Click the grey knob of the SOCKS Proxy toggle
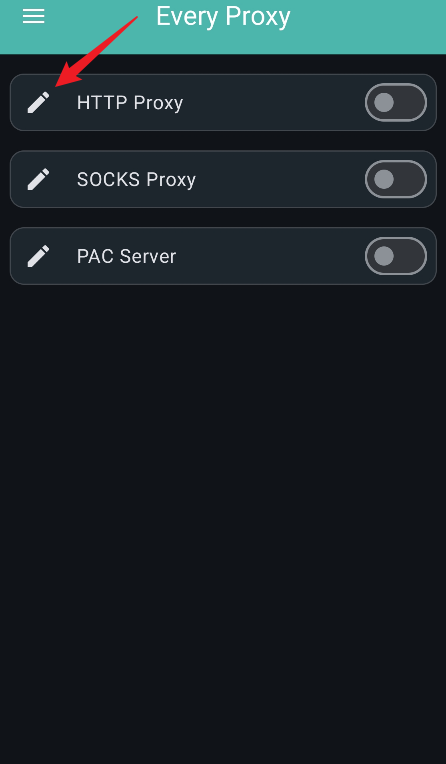This screenshot has height=764, width=446. coord(384,179)
